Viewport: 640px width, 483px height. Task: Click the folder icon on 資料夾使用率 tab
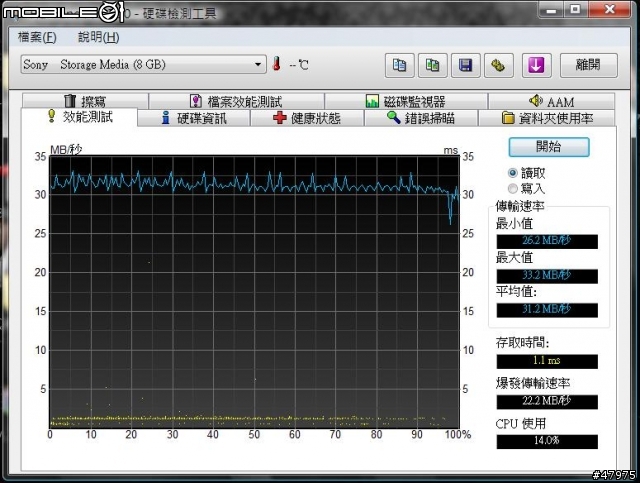click(508, 118)
